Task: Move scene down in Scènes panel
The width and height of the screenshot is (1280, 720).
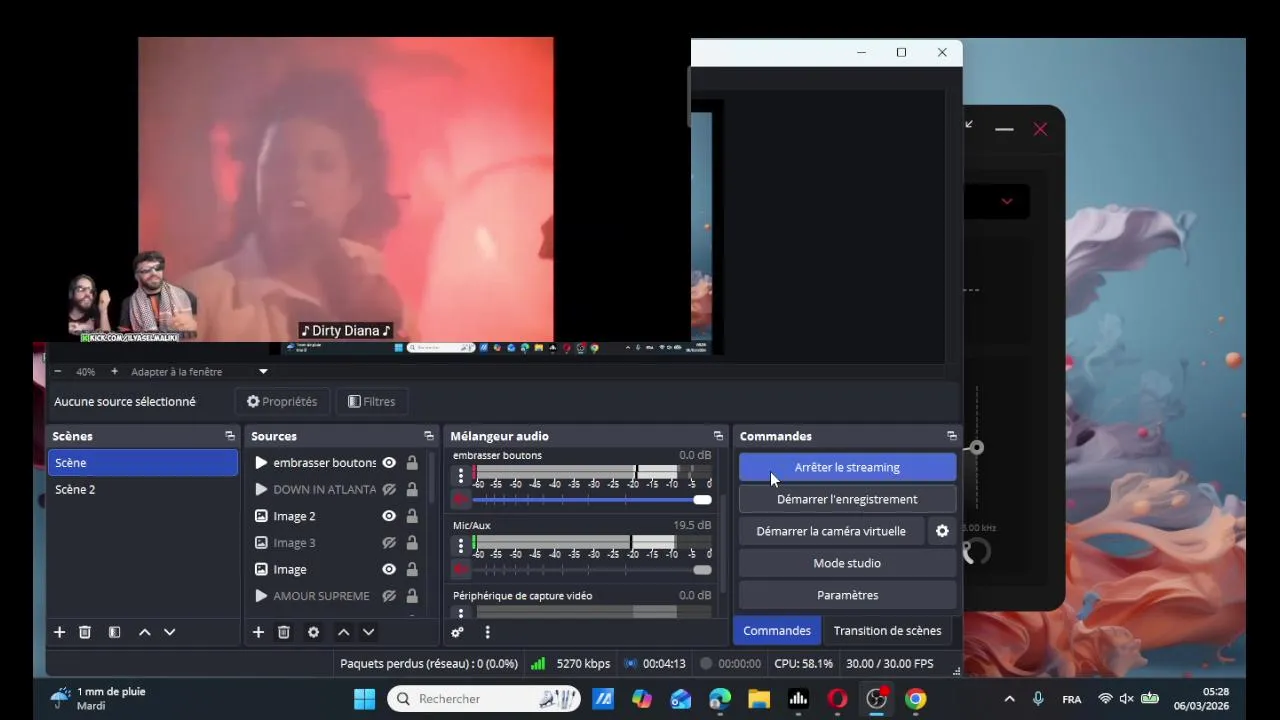Action: (x=169, y=632)
